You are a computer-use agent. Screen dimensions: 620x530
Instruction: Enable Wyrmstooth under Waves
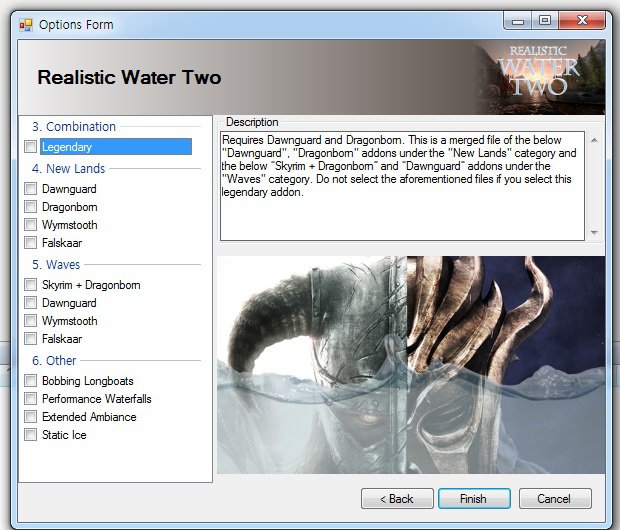point(31,321)
